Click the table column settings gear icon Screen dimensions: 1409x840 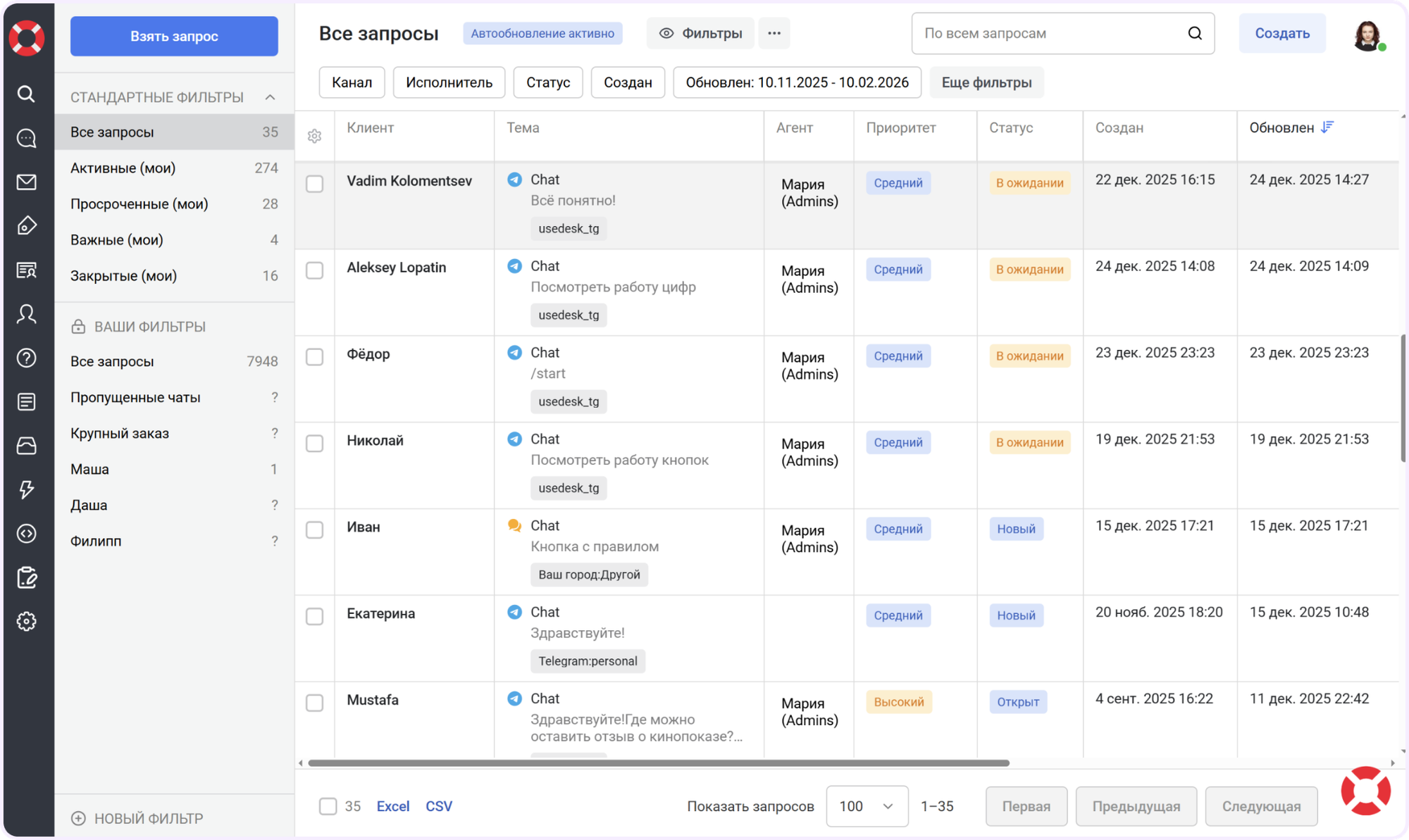point(315,136)
